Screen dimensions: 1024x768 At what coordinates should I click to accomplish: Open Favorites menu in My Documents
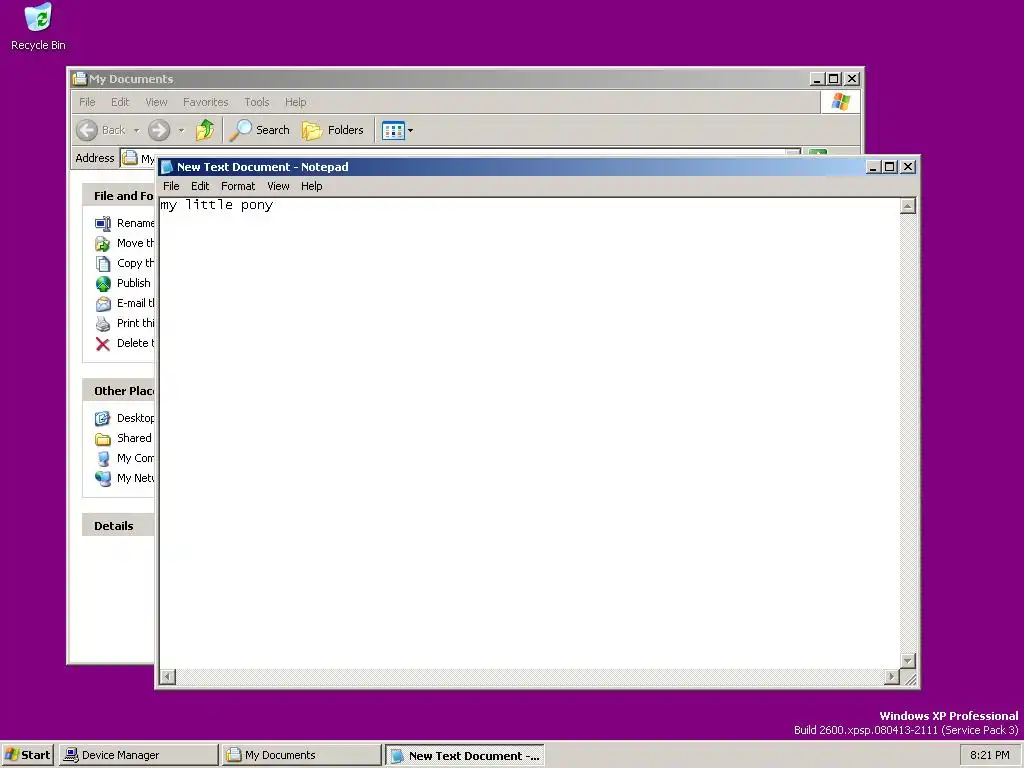[x=206, y=102]
